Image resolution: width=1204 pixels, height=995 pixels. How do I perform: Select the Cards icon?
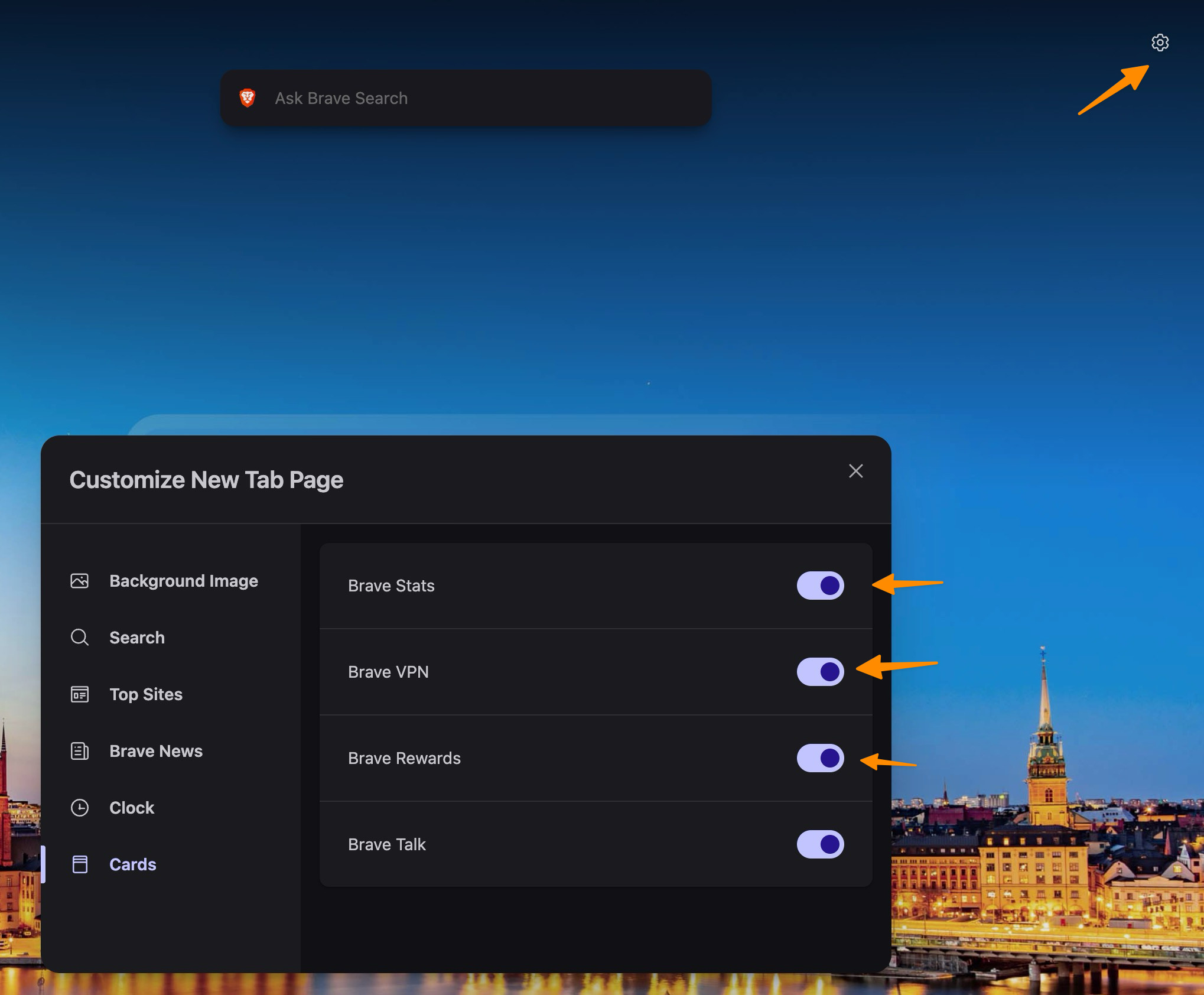80,864
